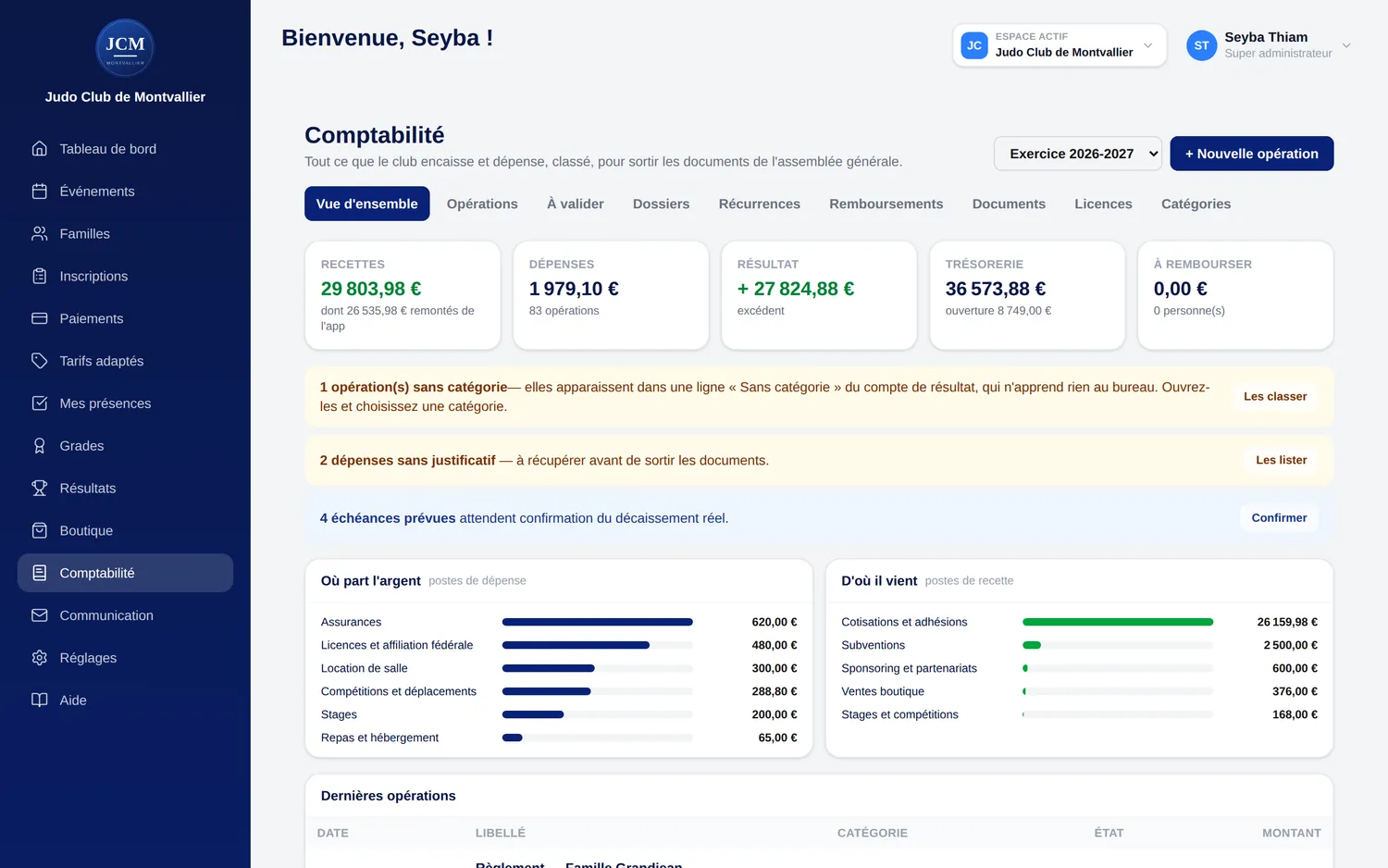Click the Résultats trophy icon
The width and height of the screenshot is (1388, 868).
pos(39,489)
